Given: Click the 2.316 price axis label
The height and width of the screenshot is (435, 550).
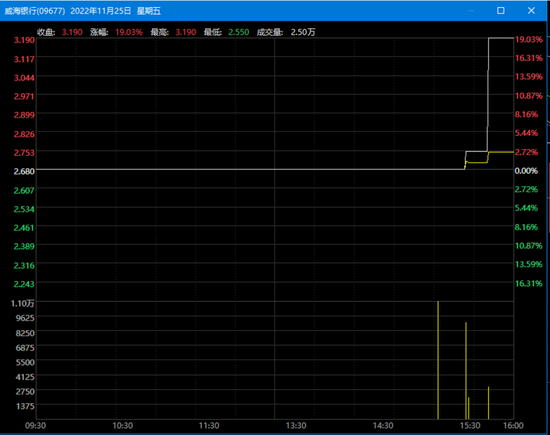Looking at the screenshot, I should coord(24,265).
